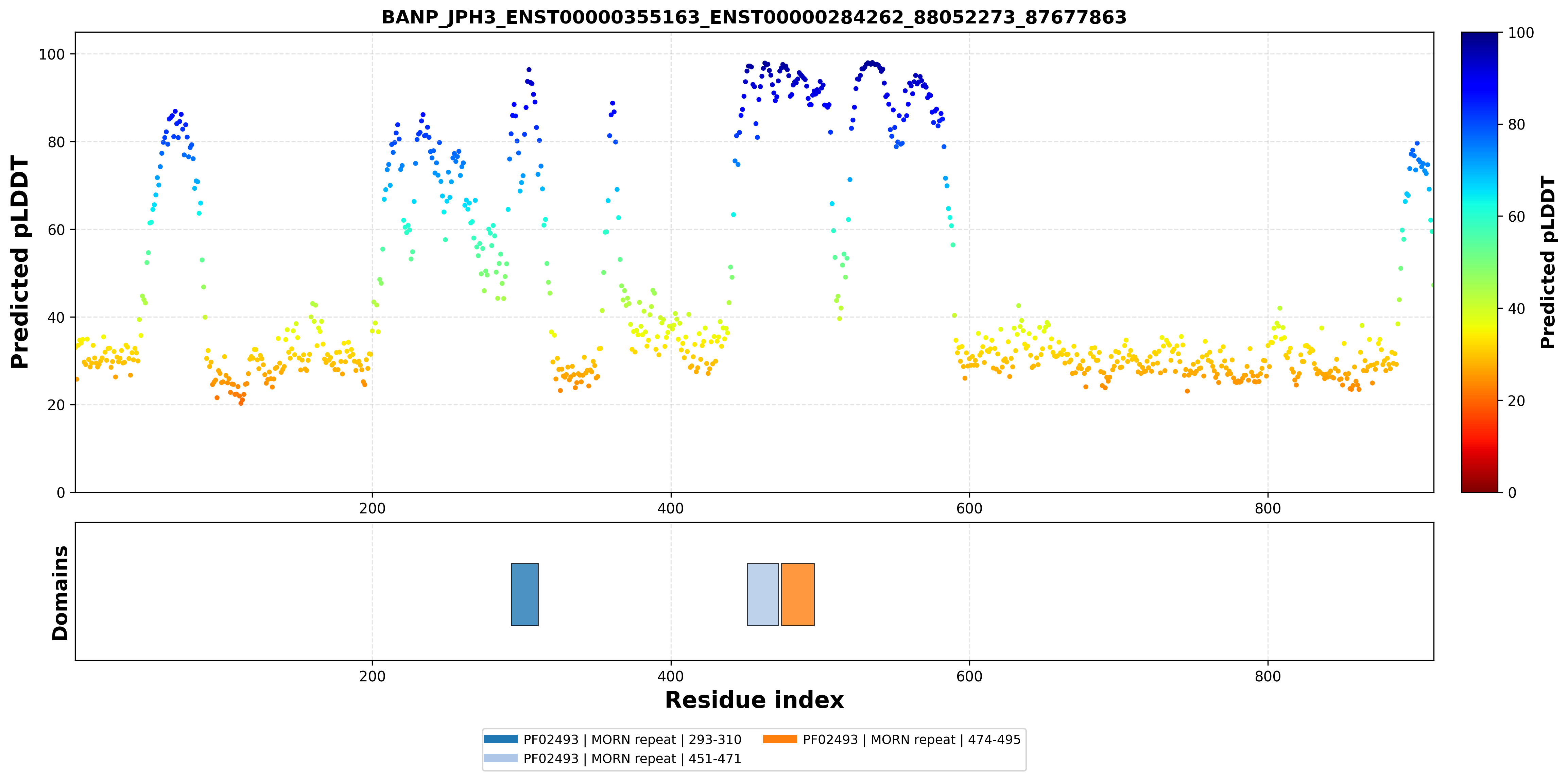This screenshot has width=1568, height=781.
Task: Click the 'Predicted pLDDT' left y-axis label
Action: tap(19, 262)
